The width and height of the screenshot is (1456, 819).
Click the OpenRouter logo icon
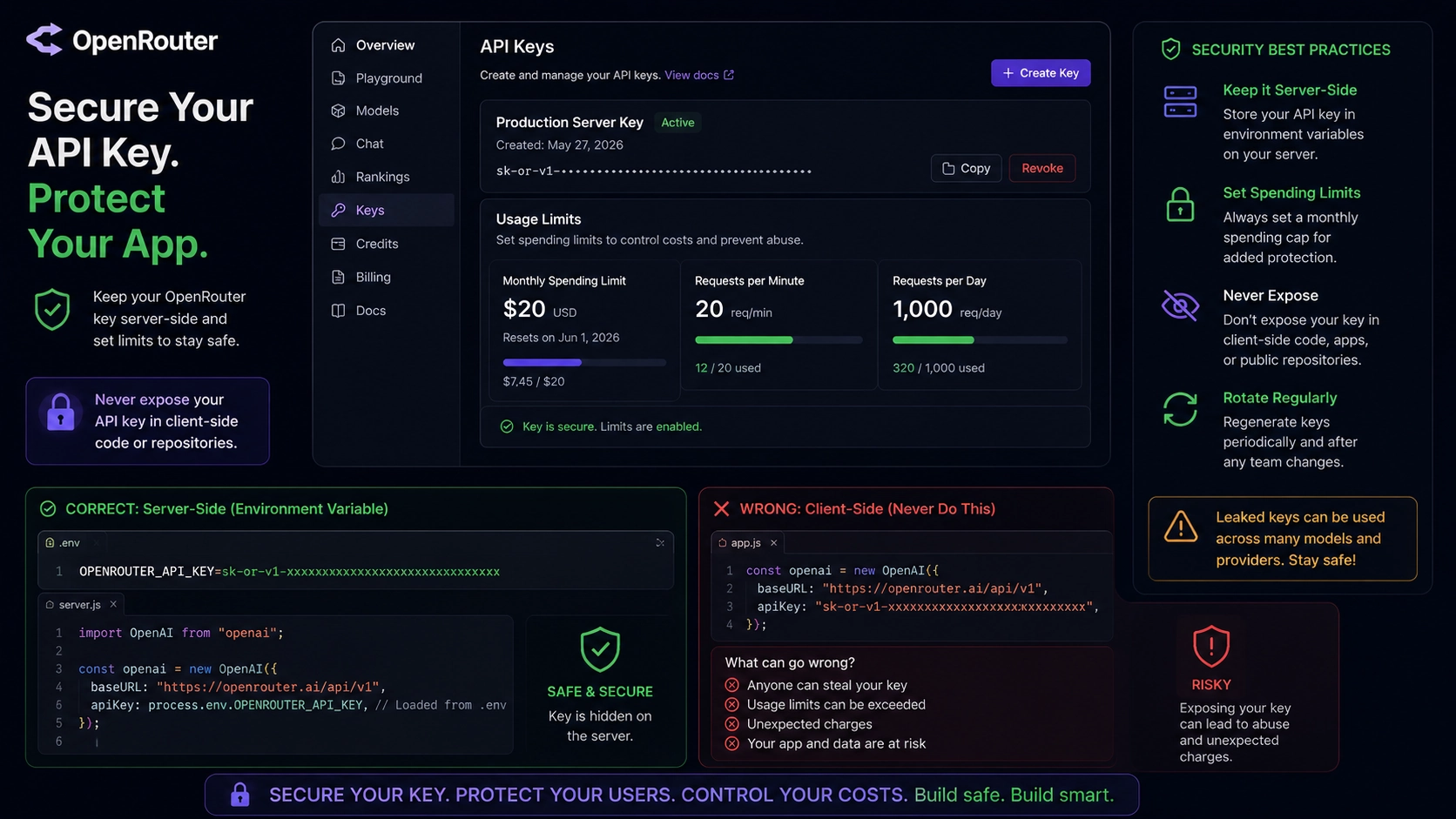click(x=44, y=39)
